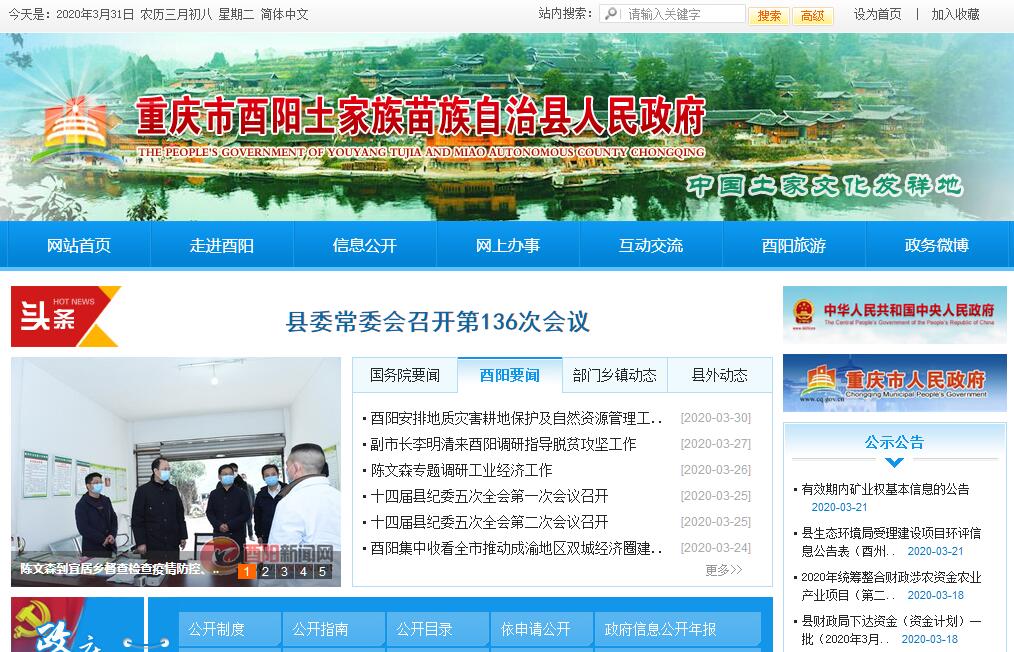
Task: Click the red 头条 Hot News badge
Action: coord(65,316)
